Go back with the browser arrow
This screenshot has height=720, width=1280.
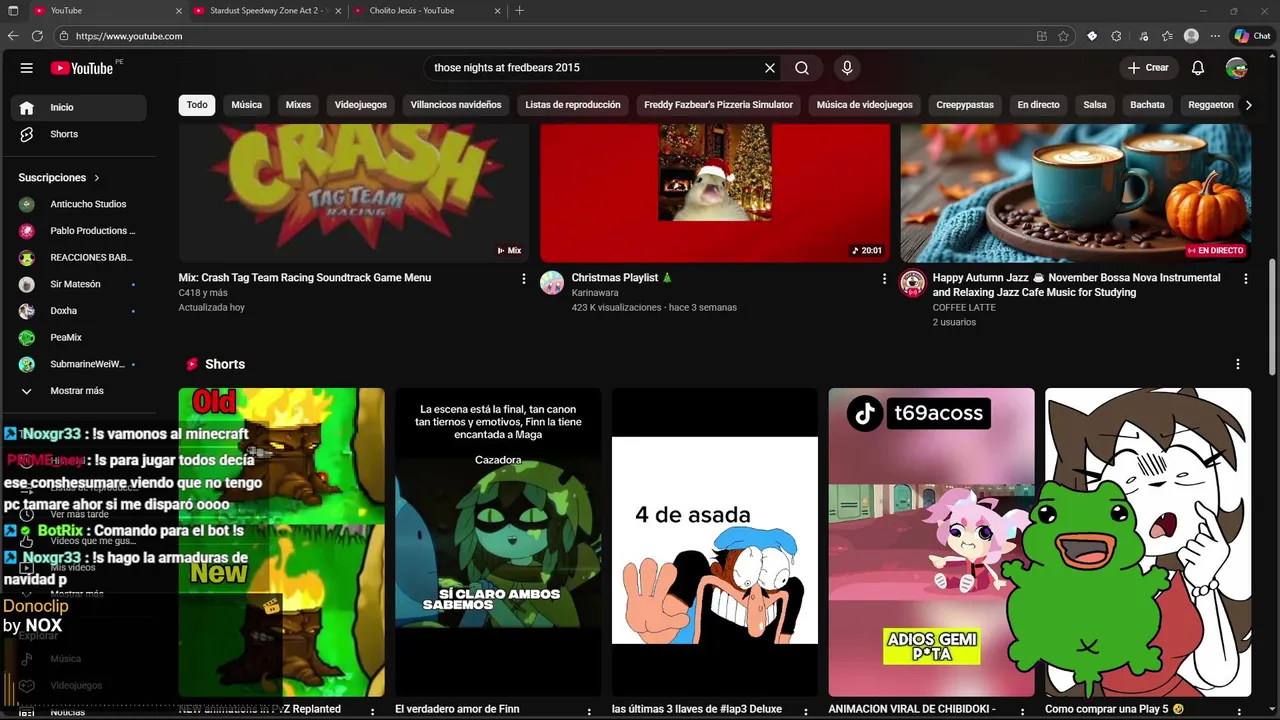(x=13, y=36)
